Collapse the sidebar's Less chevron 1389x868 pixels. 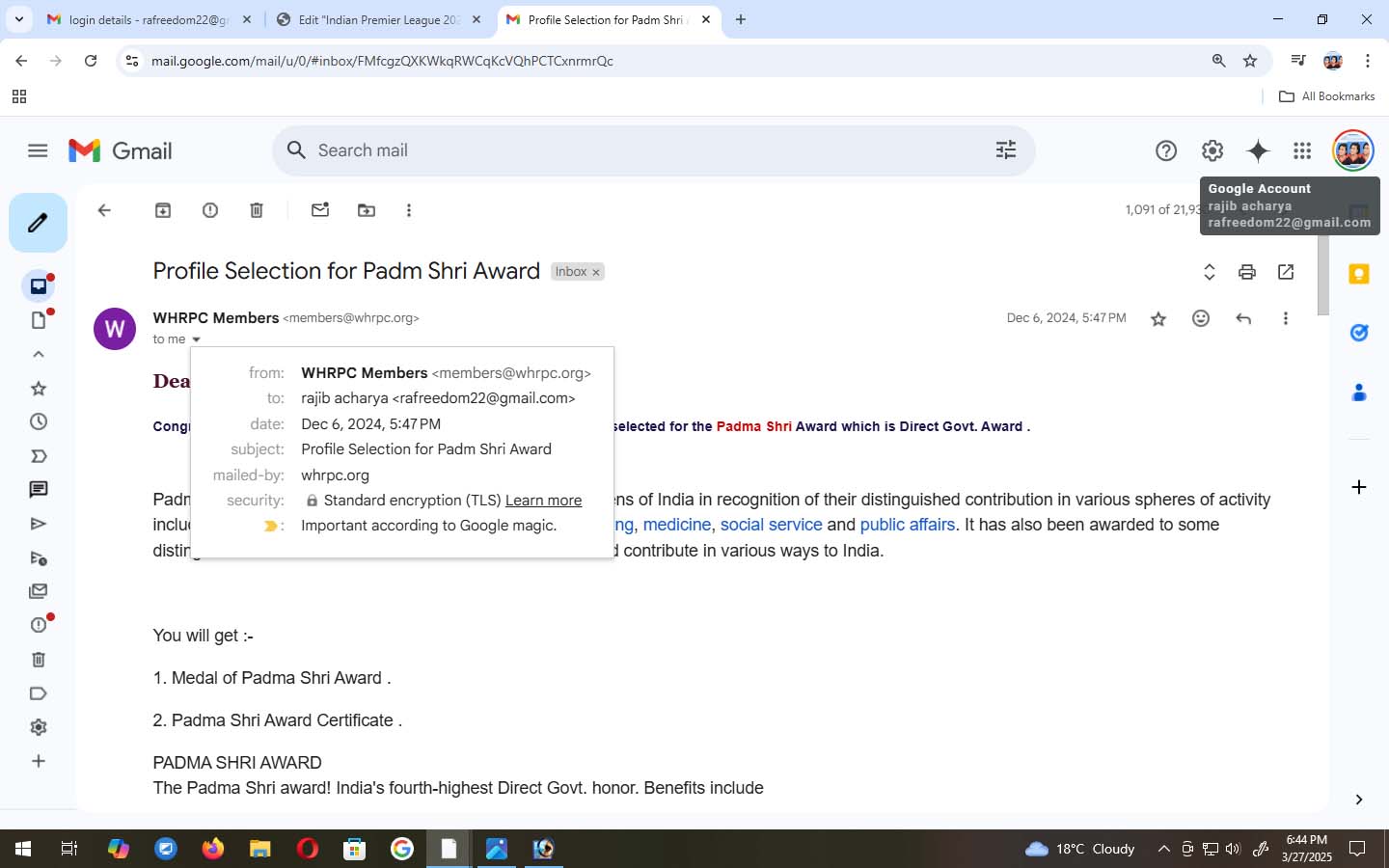(39, 354)
